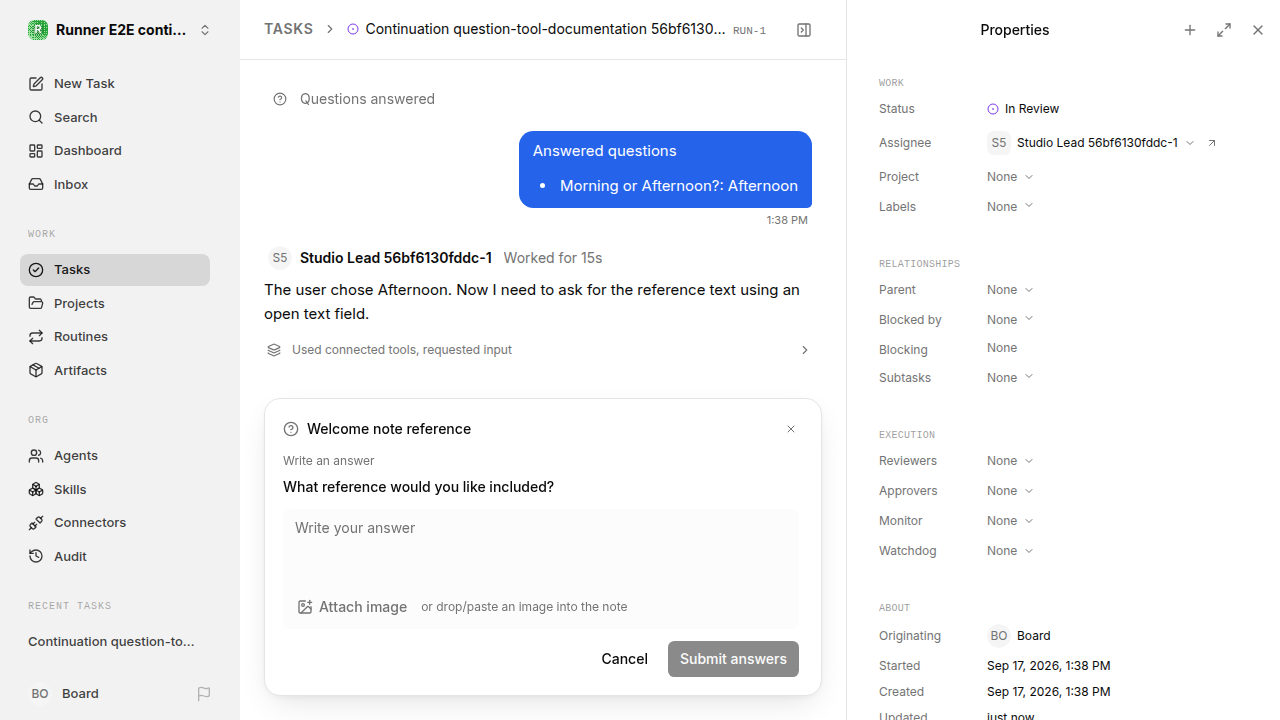Open the Monitor None dropdown
1280x720 pixels.
[x=1010, y=521]
